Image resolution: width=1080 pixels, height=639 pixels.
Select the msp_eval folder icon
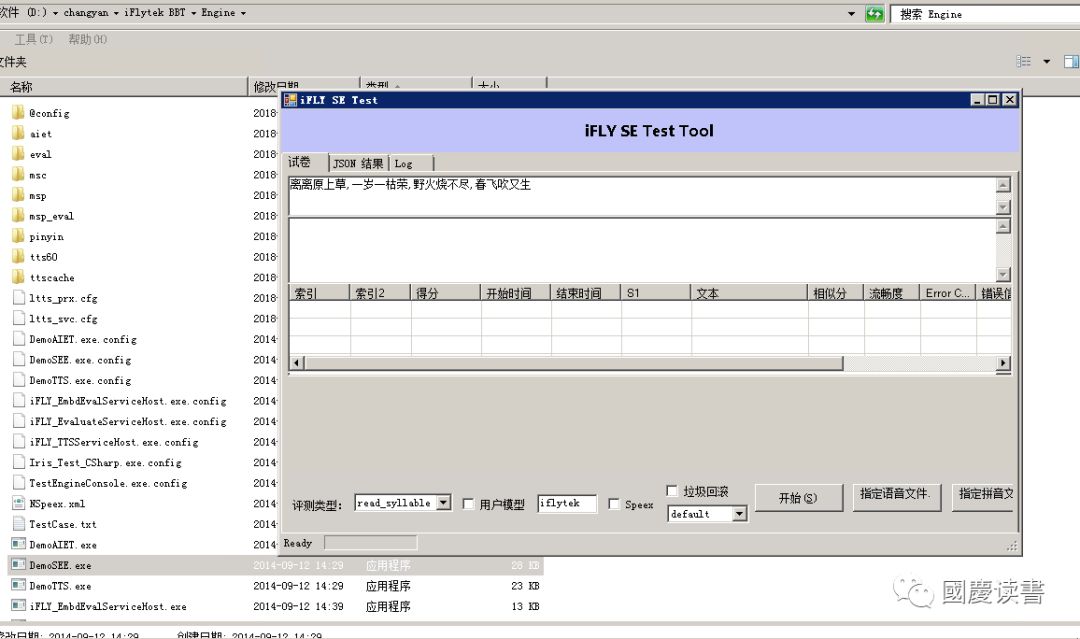pyautogui.click(x=19, y=216)
